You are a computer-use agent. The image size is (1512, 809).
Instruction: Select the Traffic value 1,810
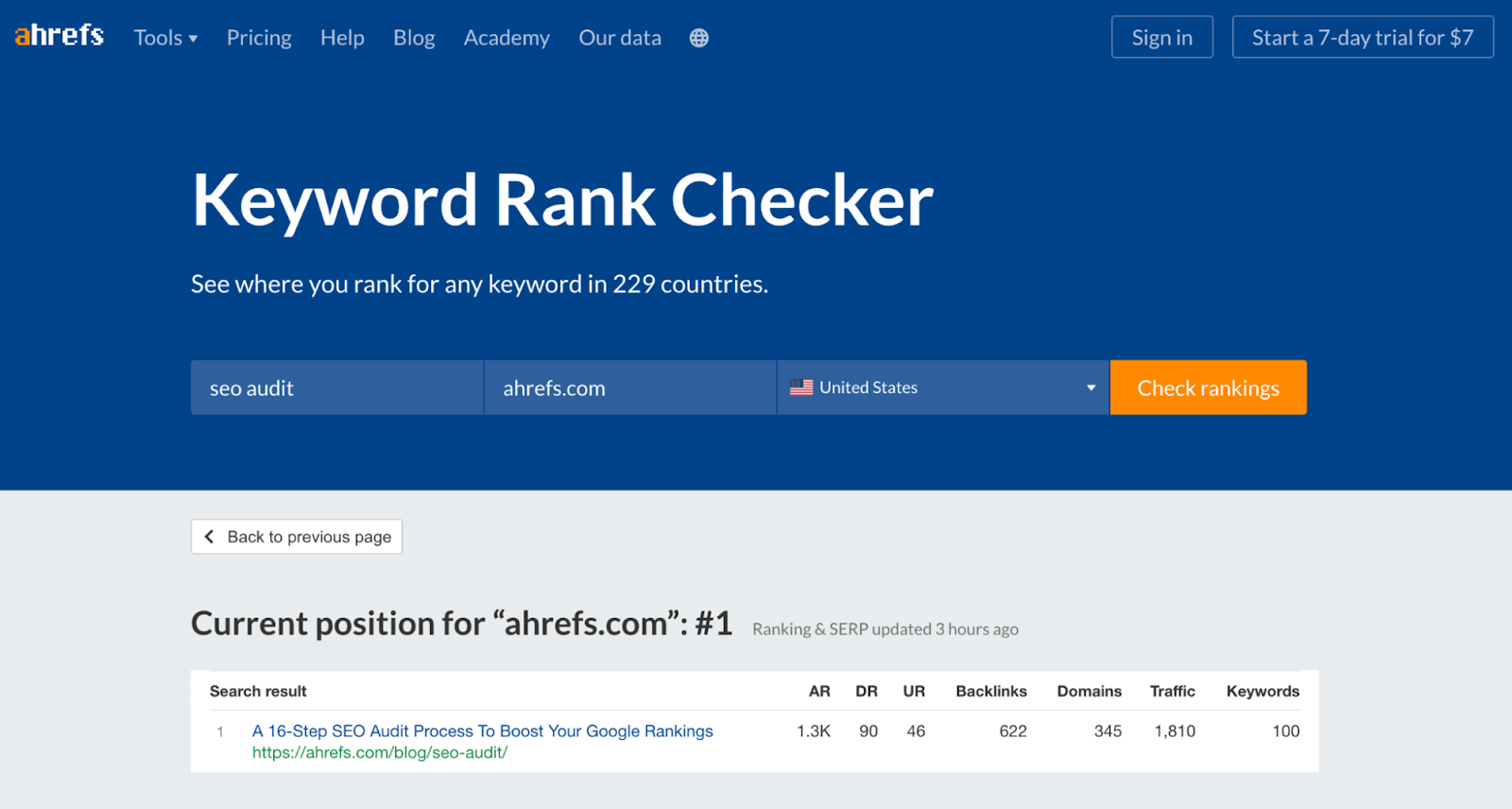(x=1175, y=731)
